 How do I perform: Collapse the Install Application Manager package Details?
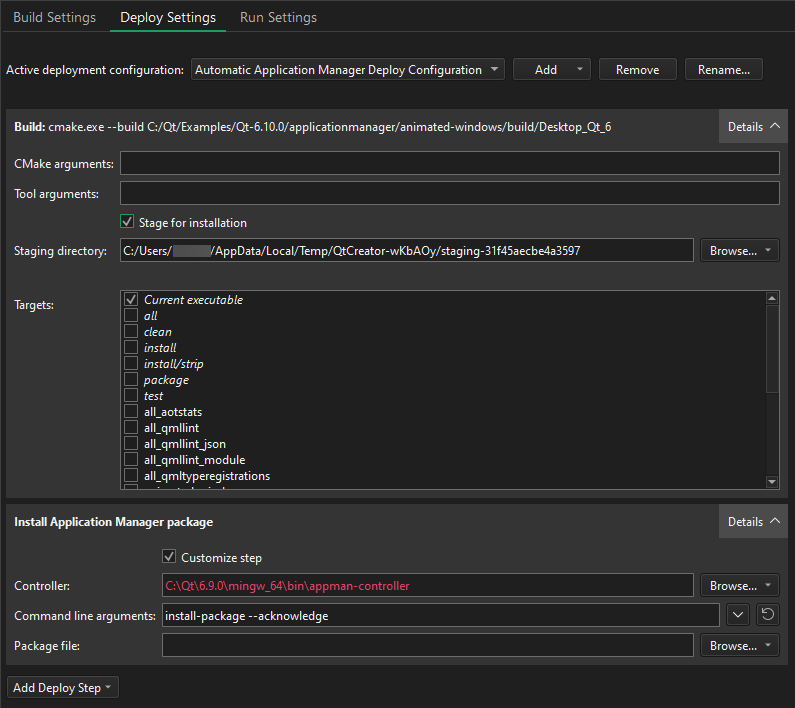pos(753,522)
